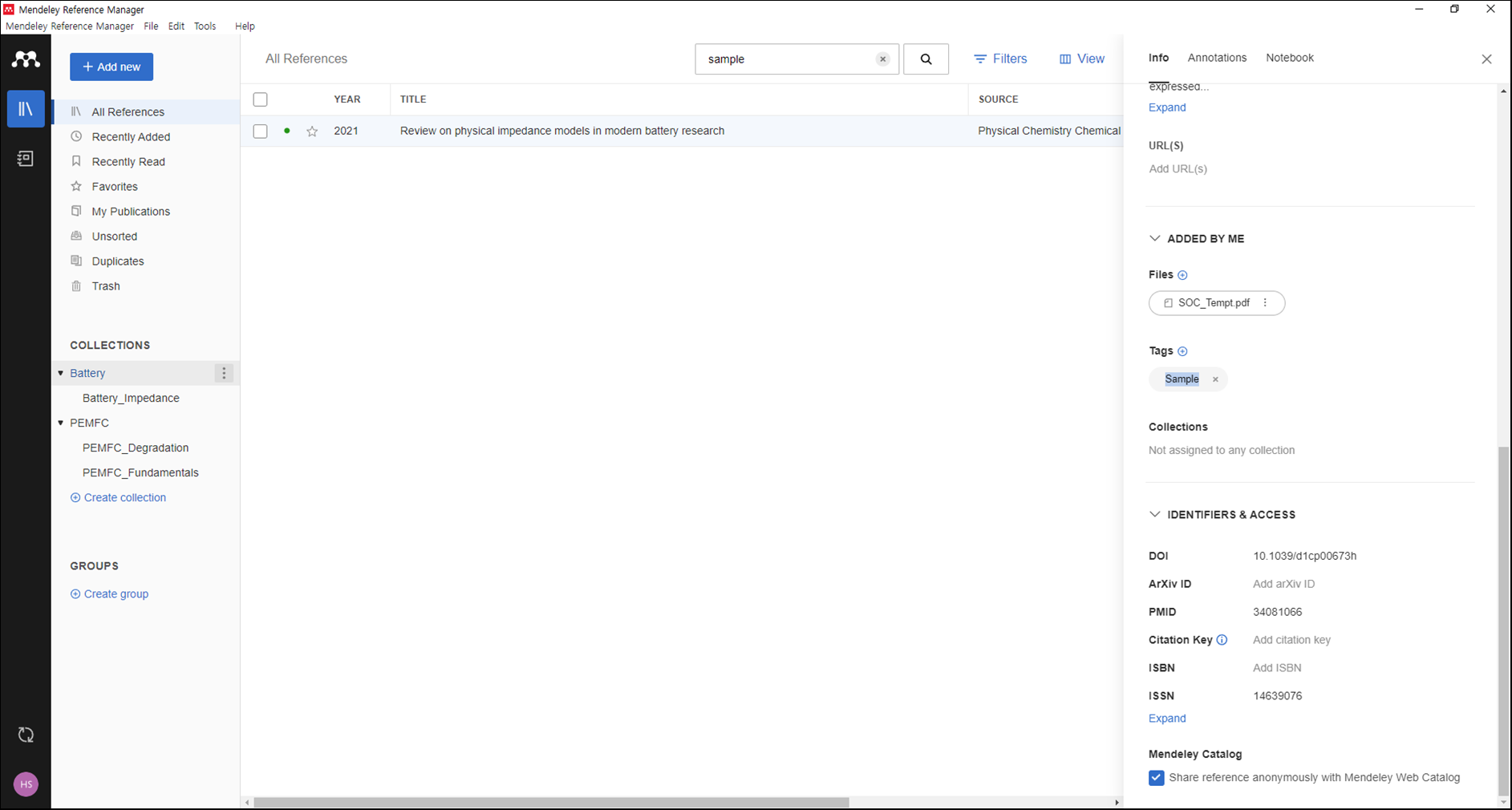Open the Library view icon

[26, 108]
